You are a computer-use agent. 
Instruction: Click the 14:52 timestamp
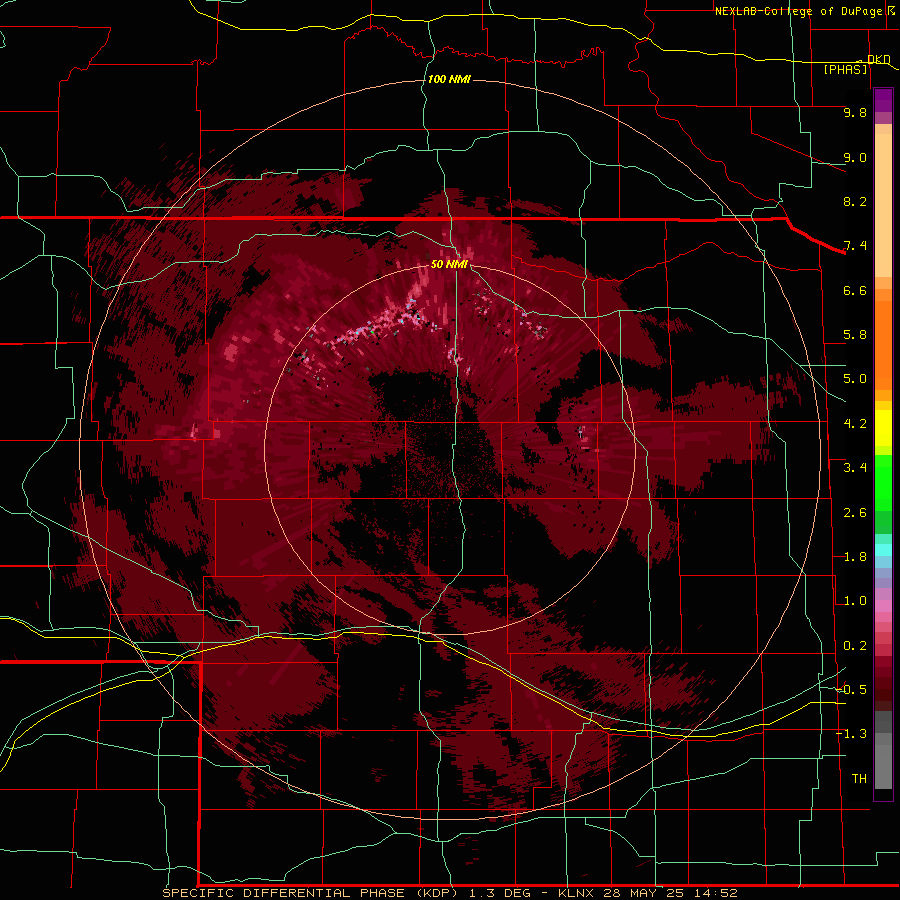pos(715,893)
